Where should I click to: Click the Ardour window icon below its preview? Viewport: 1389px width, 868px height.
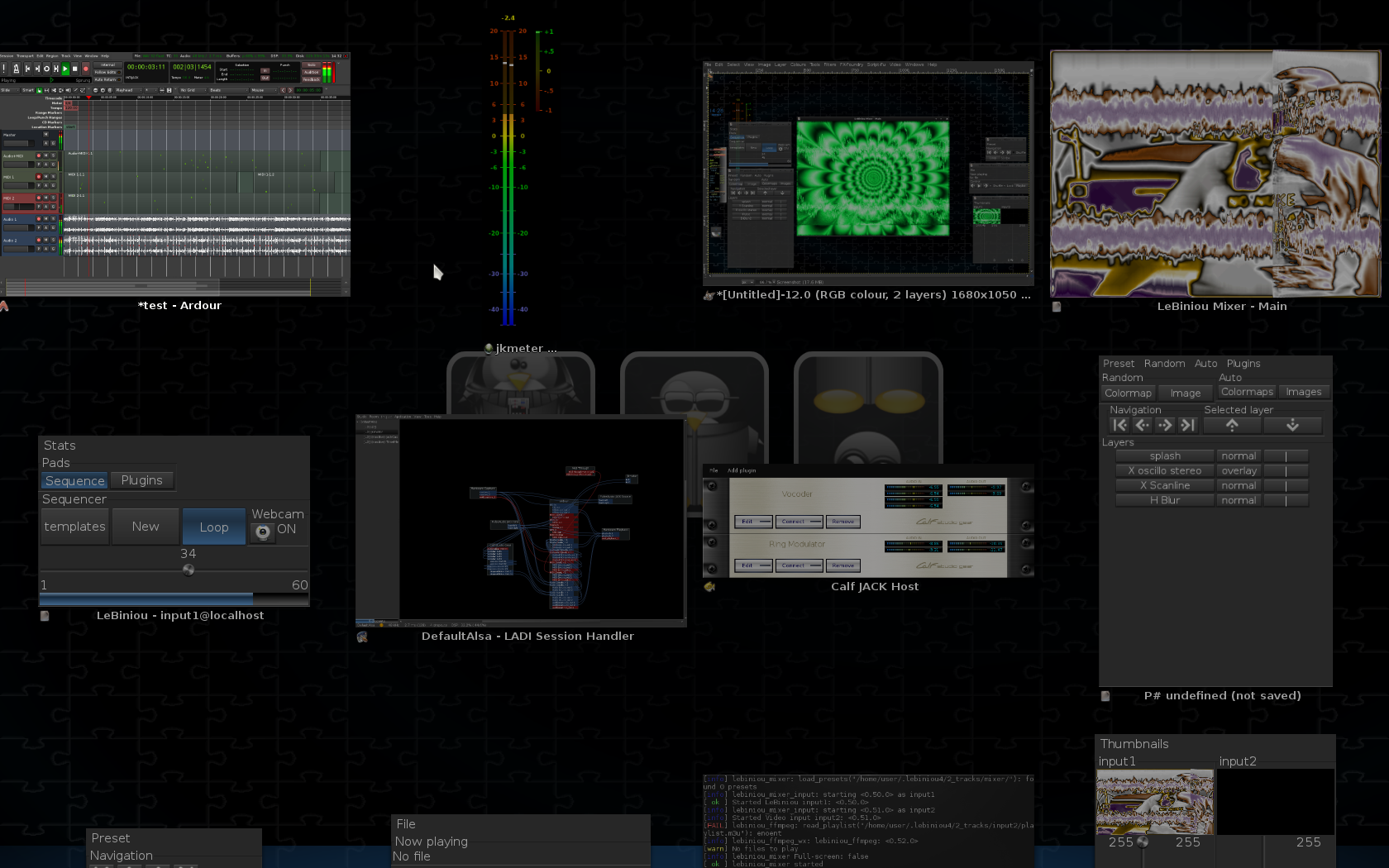click(x=4, y=306)
